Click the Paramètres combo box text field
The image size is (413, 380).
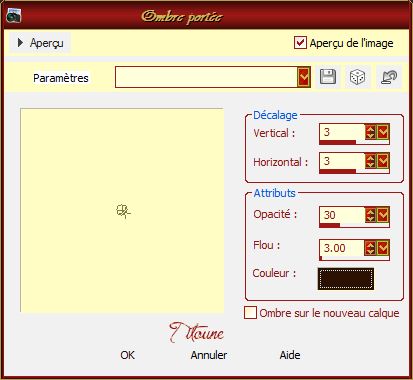206,77
